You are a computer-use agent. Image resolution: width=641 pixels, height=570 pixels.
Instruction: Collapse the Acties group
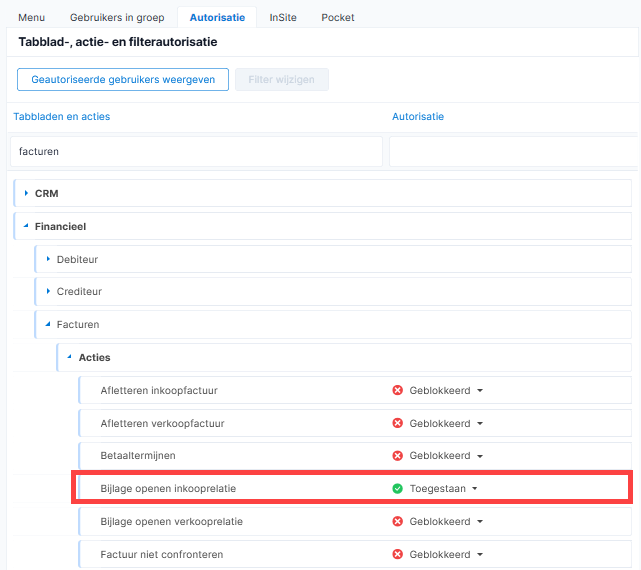pyautogui.click(x=70, y=357)
